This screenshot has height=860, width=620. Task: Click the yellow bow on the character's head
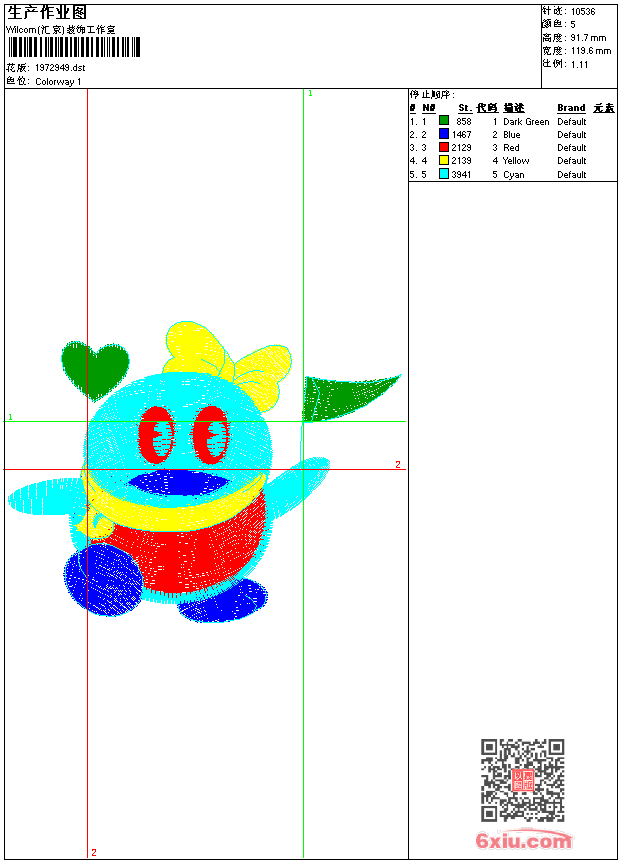pyautogui.click(x=227, y=365)
